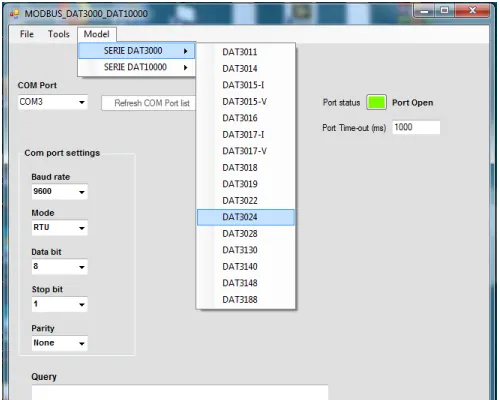Screen dimensions: 500x400
Task: Click the SERIE DAT10000 submenu arrow
Action: click(x=186, y=68)
